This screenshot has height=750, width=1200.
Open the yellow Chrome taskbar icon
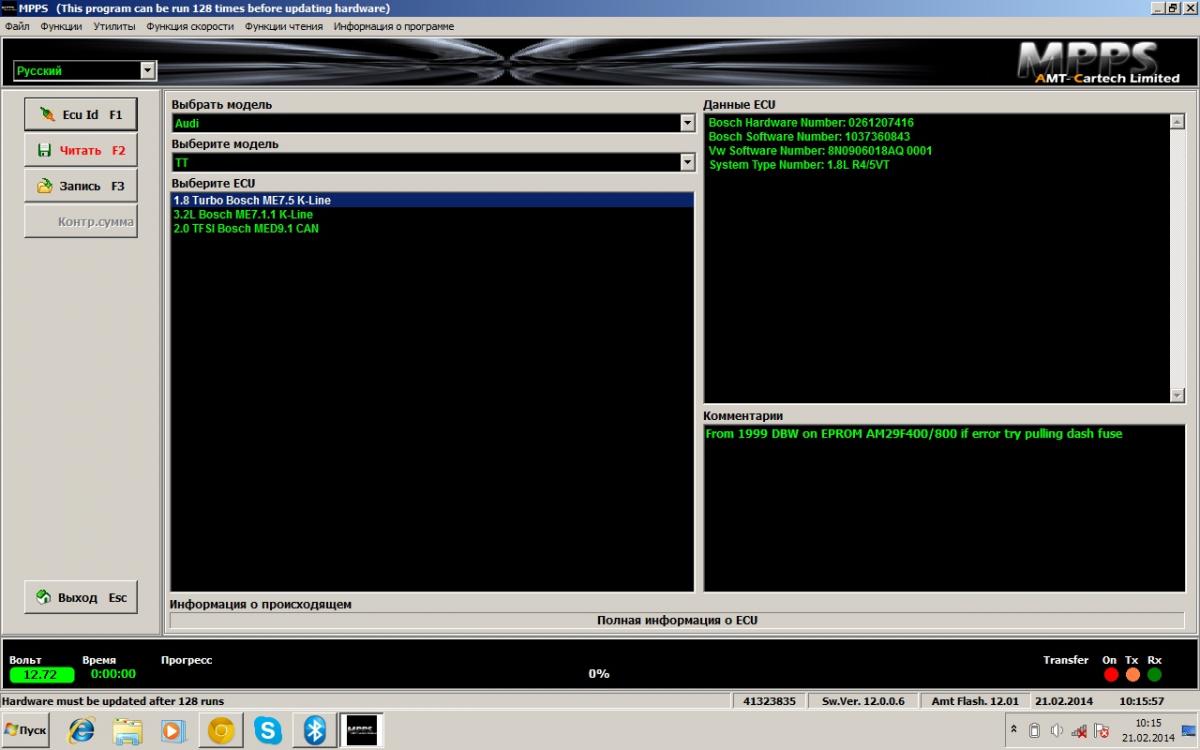(221, 731)
